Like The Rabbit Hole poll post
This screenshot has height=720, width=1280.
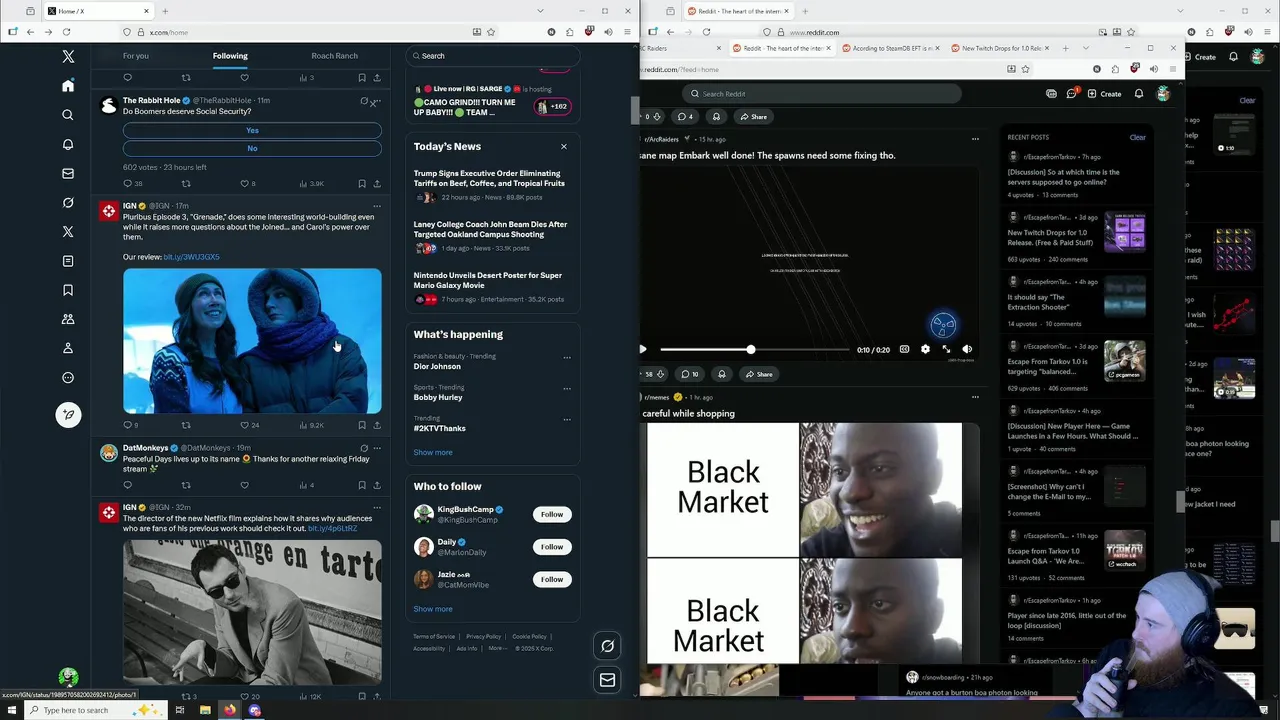pos(244,184)
